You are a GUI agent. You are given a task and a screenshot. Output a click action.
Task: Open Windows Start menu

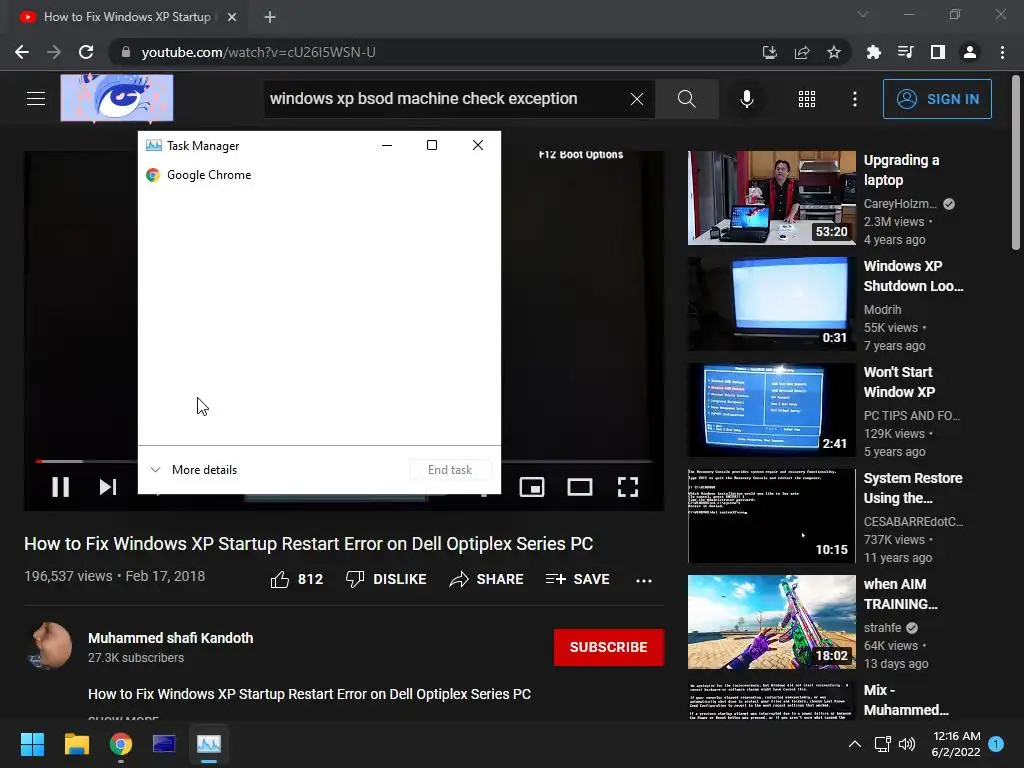point(32,744)
